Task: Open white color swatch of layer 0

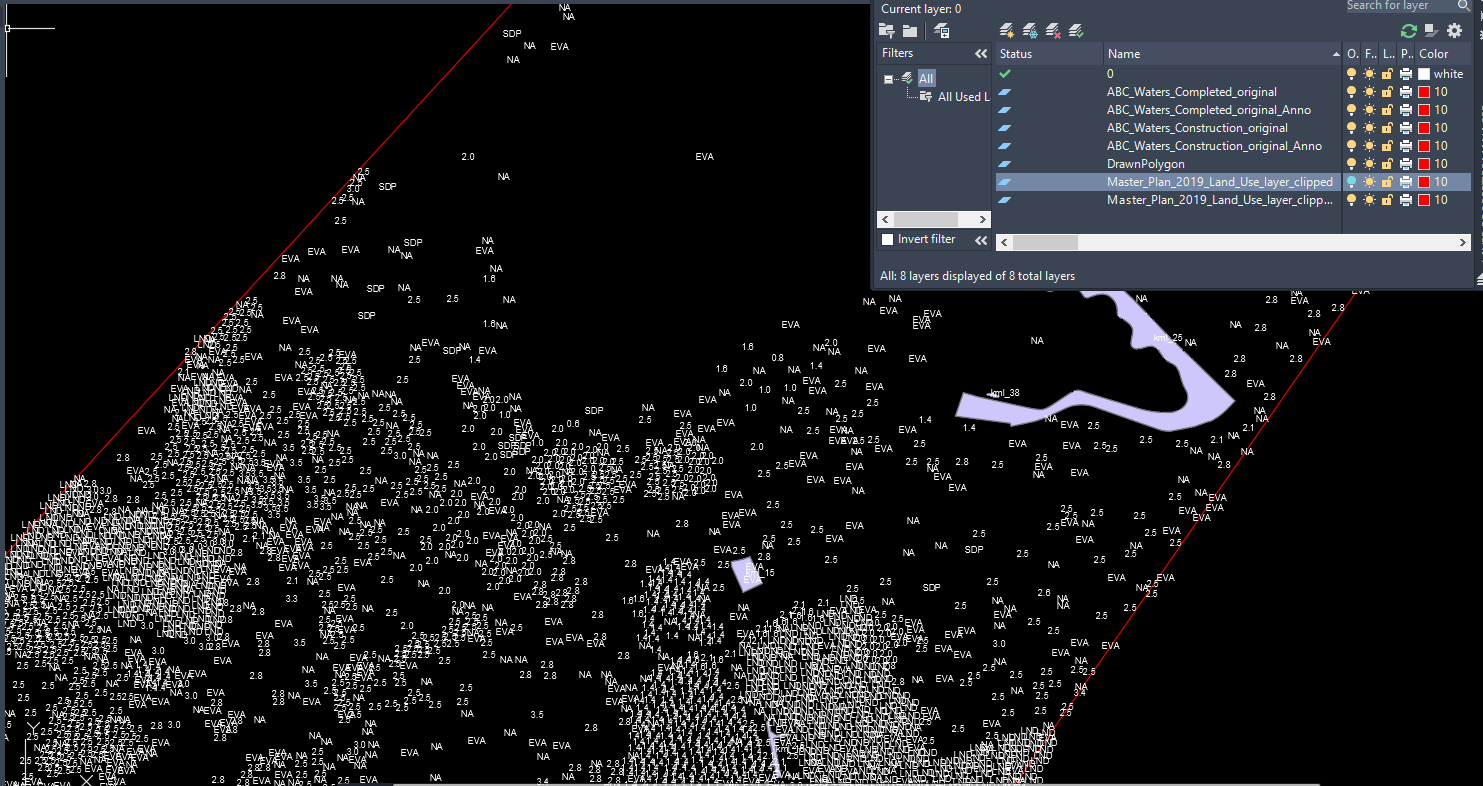Action: click(x=1424, y=74)
